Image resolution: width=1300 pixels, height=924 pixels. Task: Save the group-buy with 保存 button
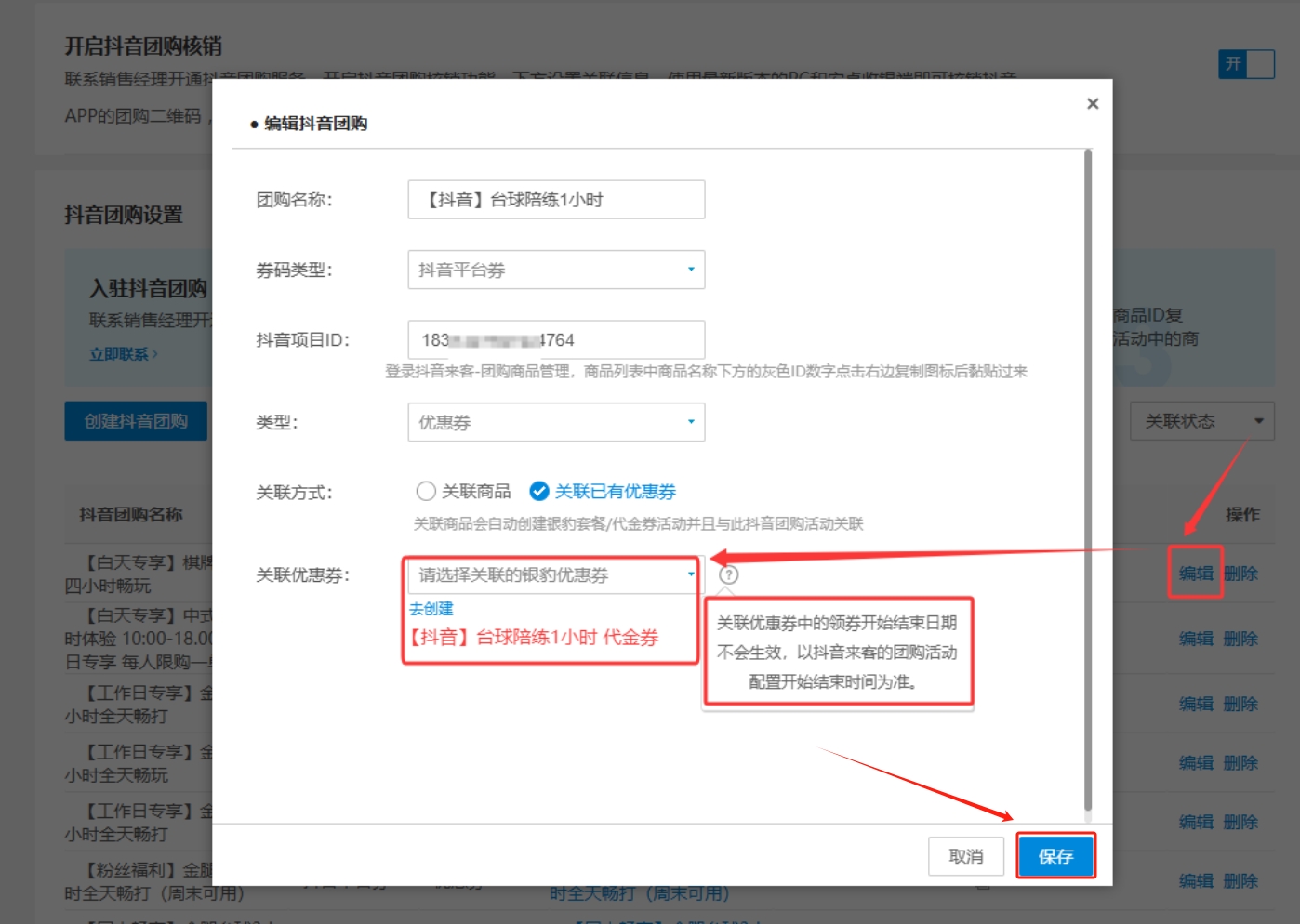pyautogui.click(x=1055, y=856)
